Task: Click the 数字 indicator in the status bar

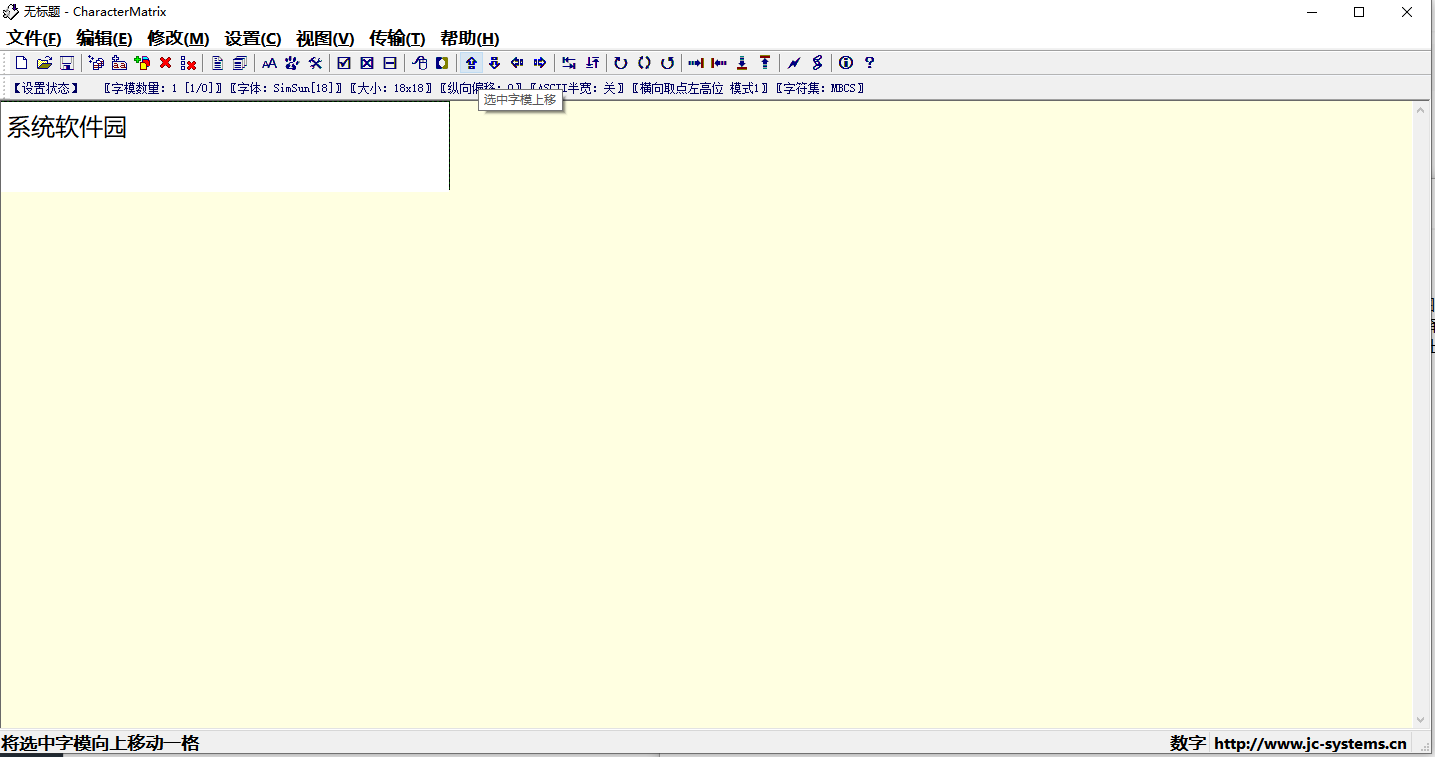Action: click(x=1187, y=743)
